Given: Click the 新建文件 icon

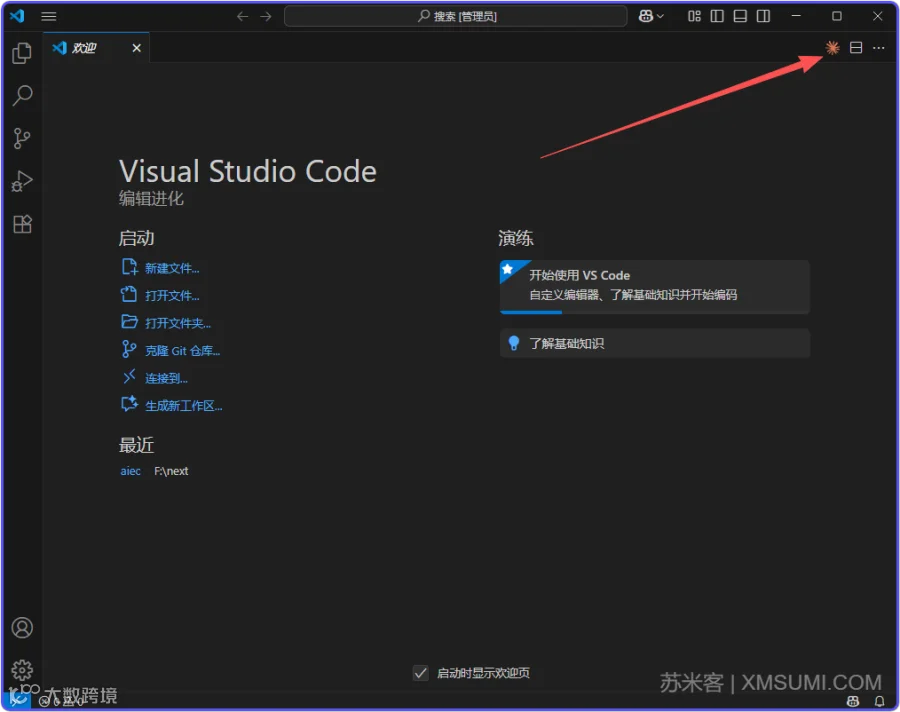Looking at the screenshot, I should [130, 267].
